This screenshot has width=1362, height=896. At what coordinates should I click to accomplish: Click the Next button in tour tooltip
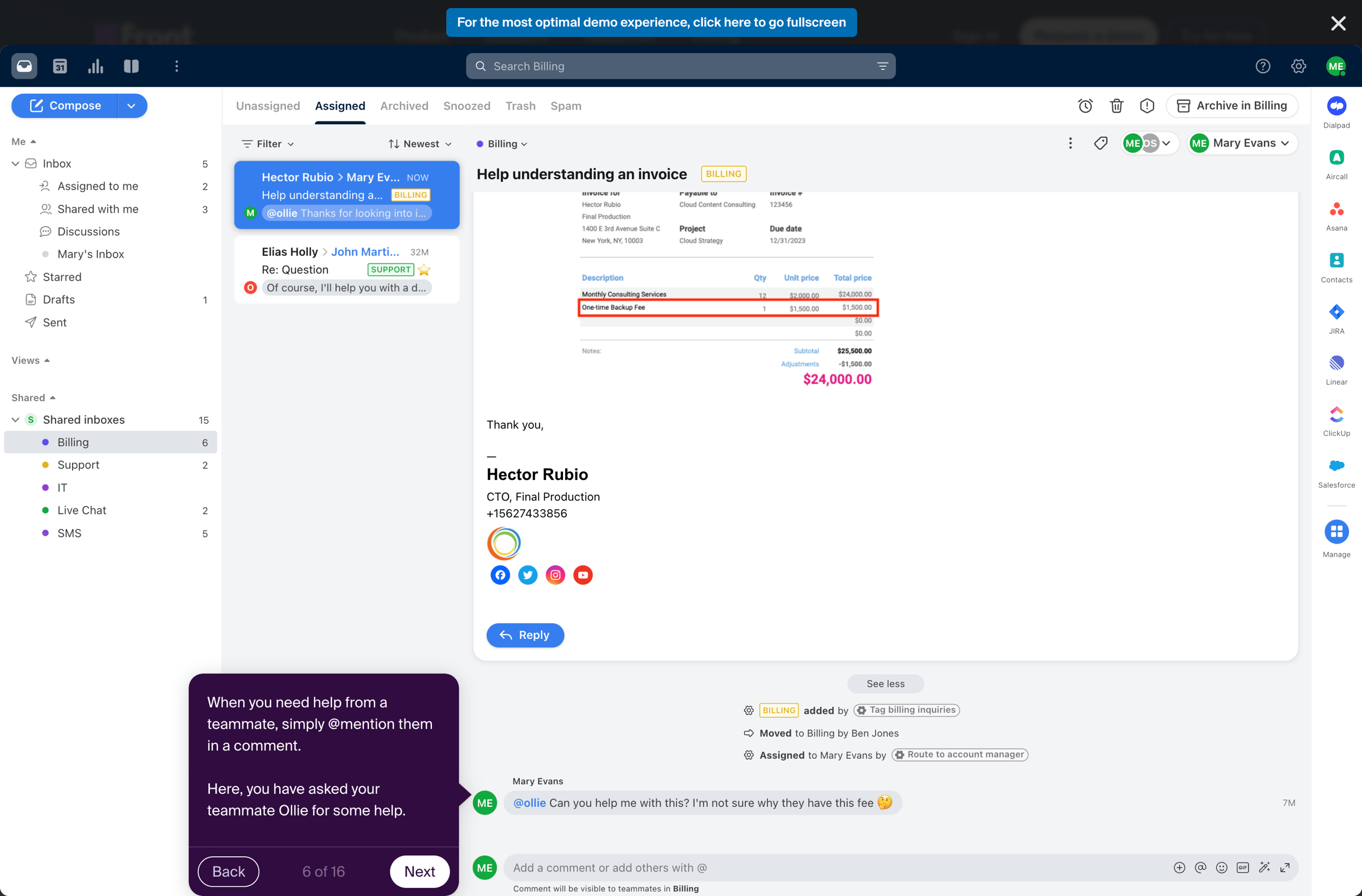point(419,872)
